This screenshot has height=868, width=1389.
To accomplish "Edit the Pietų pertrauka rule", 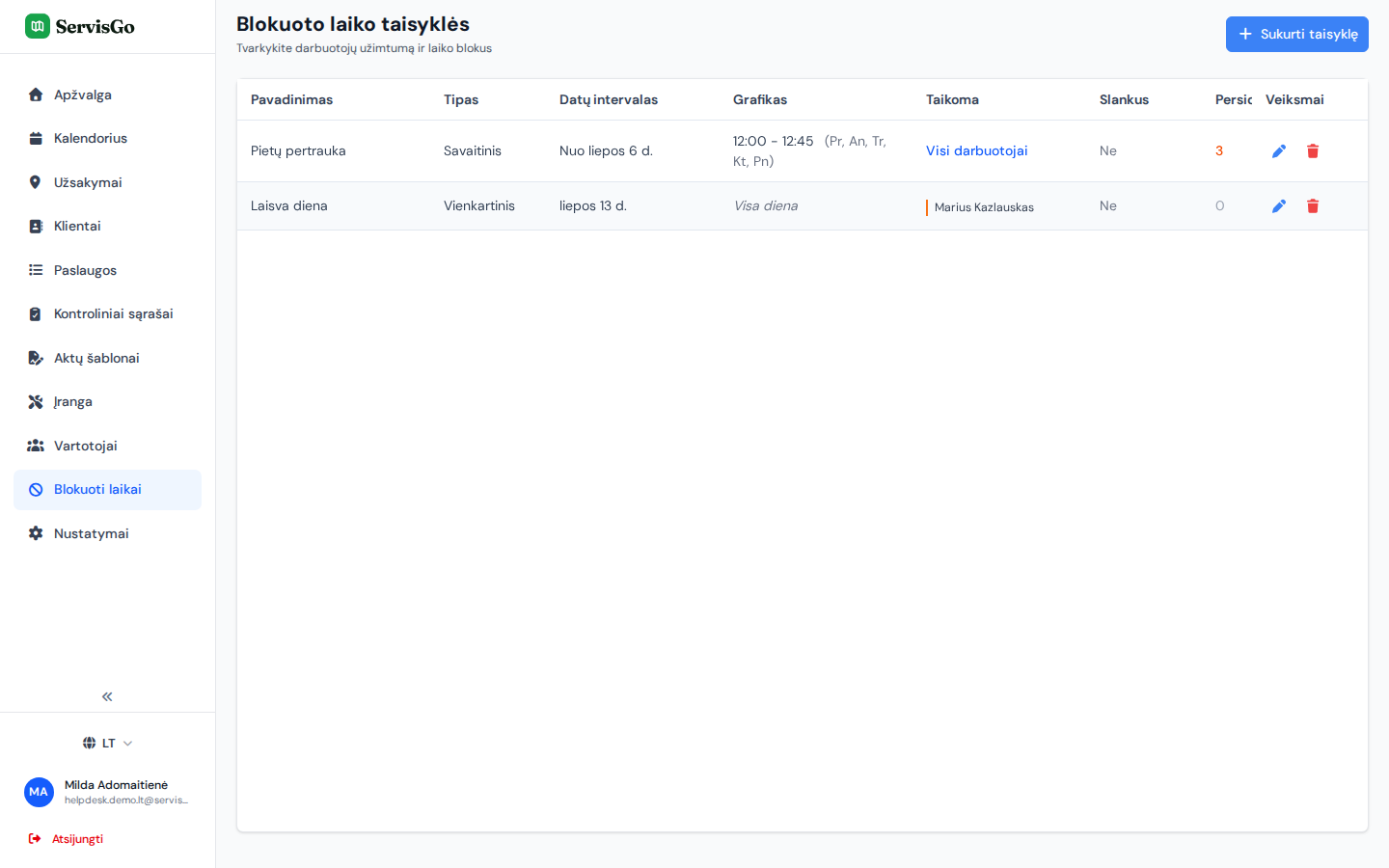I will (x=1279, y=151).
